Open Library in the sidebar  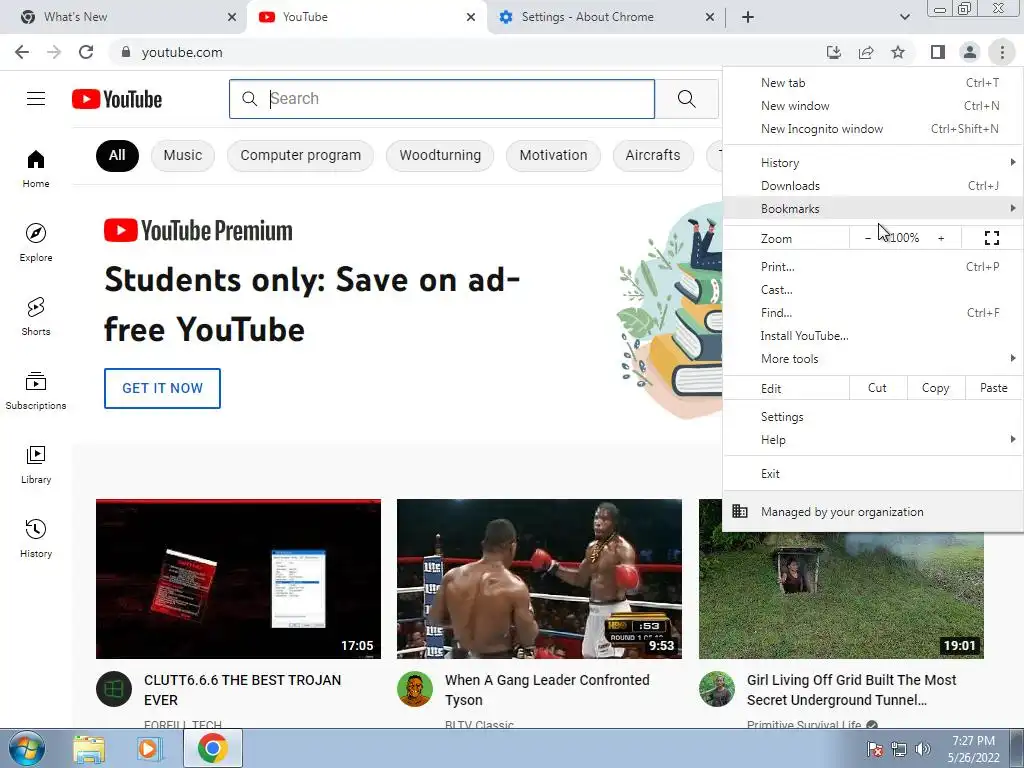pyautogui.click(x=36, y=464)
